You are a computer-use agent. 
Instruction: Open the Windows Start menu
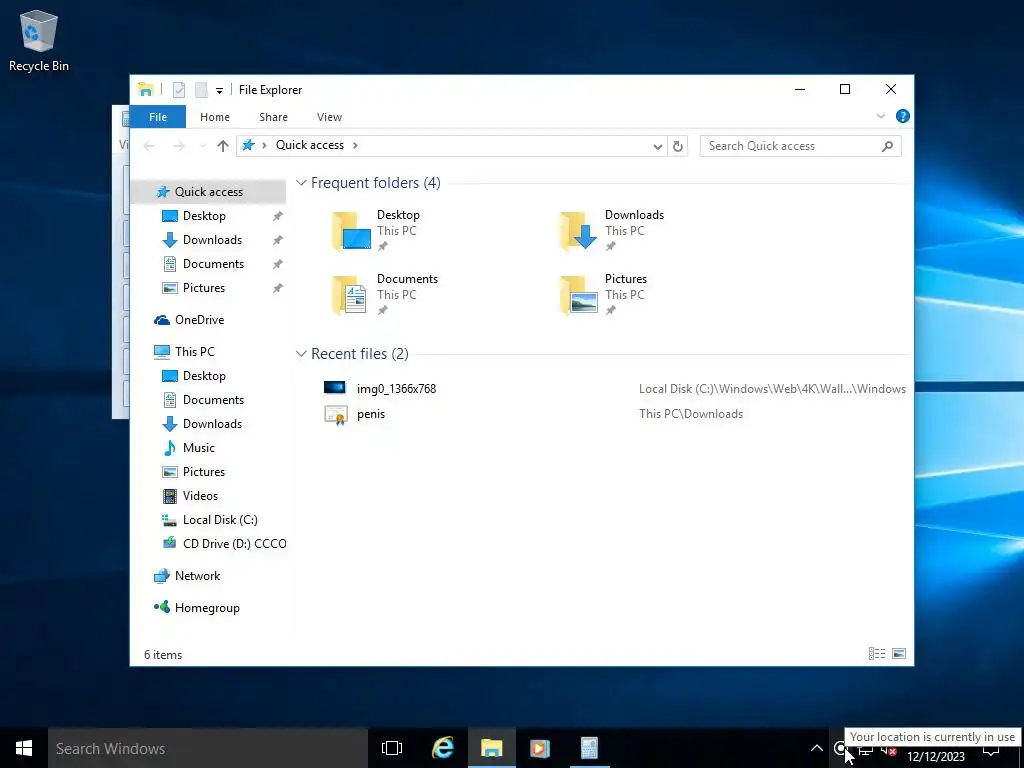click(24, 748)
